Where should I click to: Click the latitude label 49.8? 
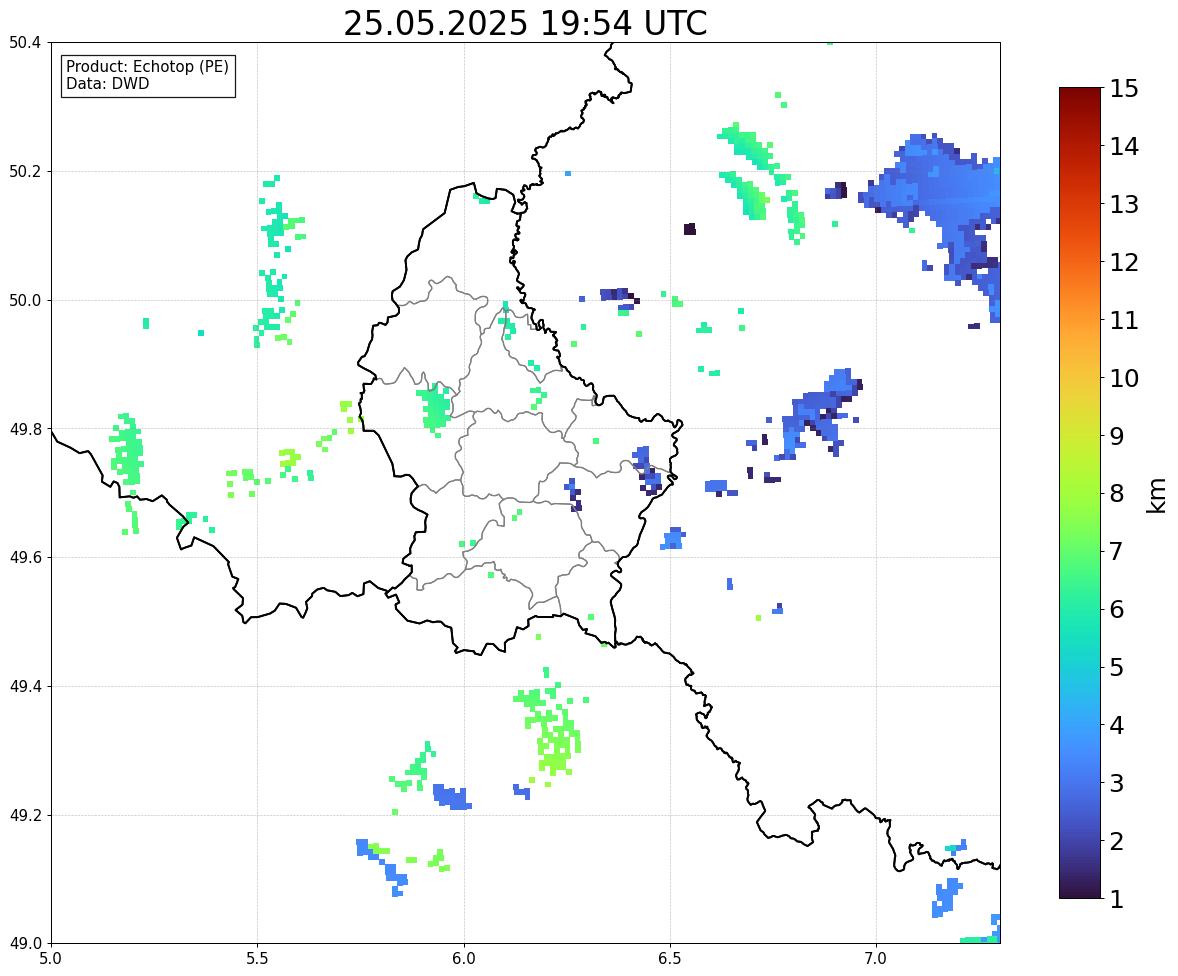point(25,429)
